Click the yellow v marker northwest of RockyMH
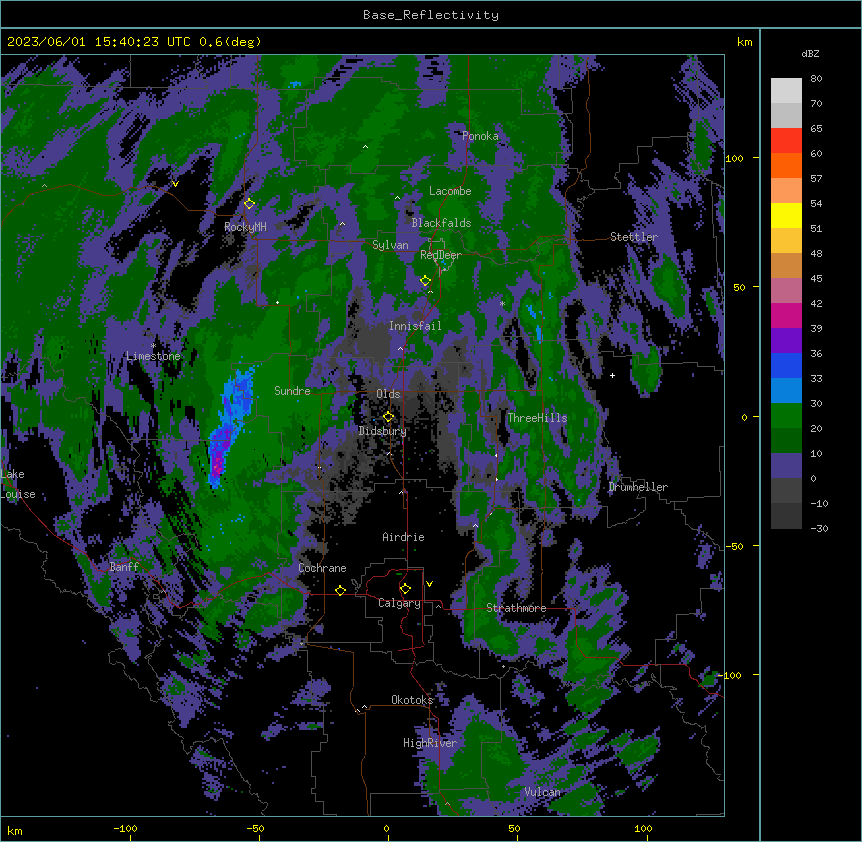 pos(175,184)
